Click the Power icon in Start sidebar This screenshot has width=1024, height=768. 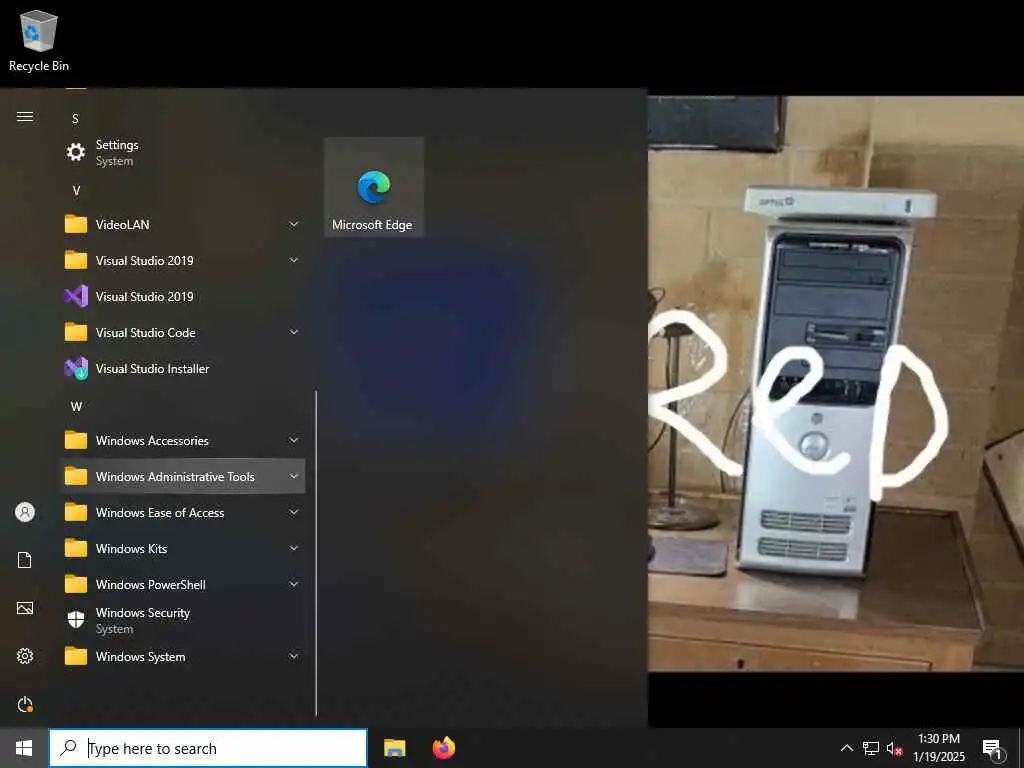click(x=25, y=704)
